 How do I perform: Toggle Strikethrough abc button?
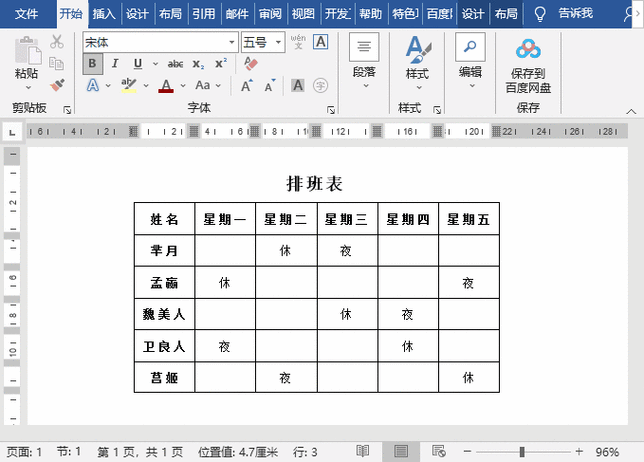175,64
